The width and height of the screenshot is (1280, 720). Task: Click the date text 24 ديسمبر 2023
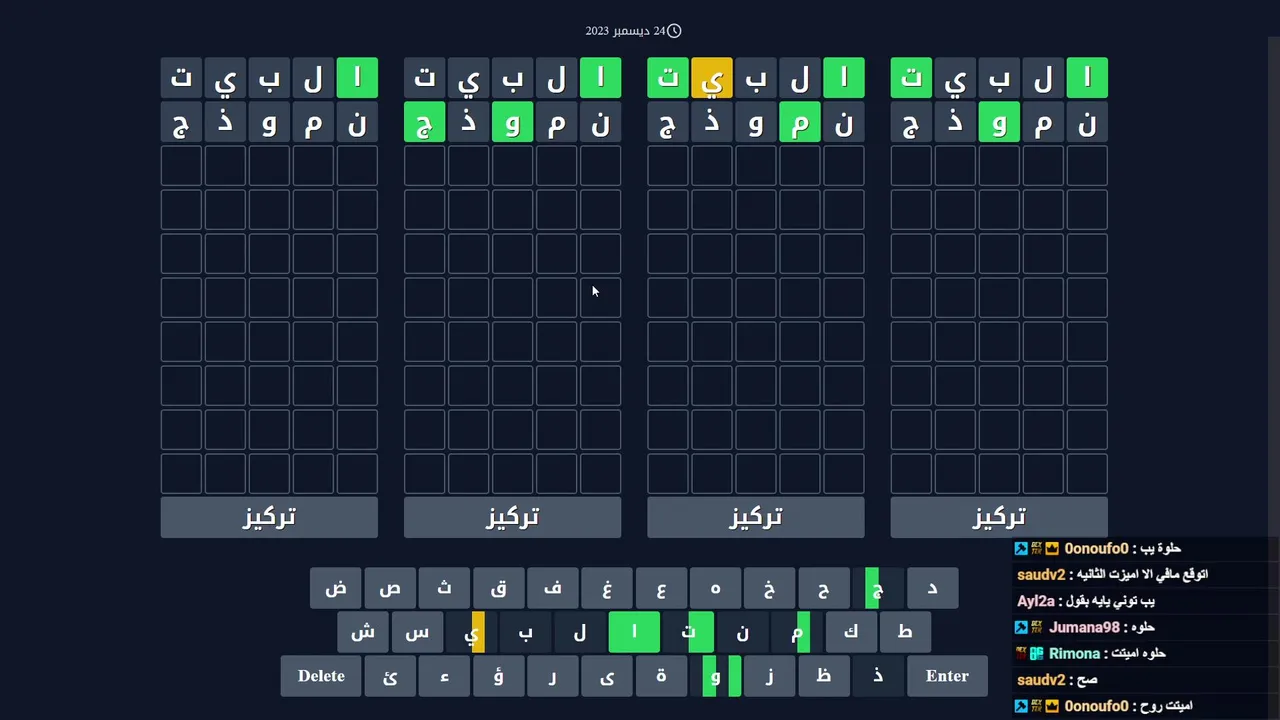click(625, 31)
